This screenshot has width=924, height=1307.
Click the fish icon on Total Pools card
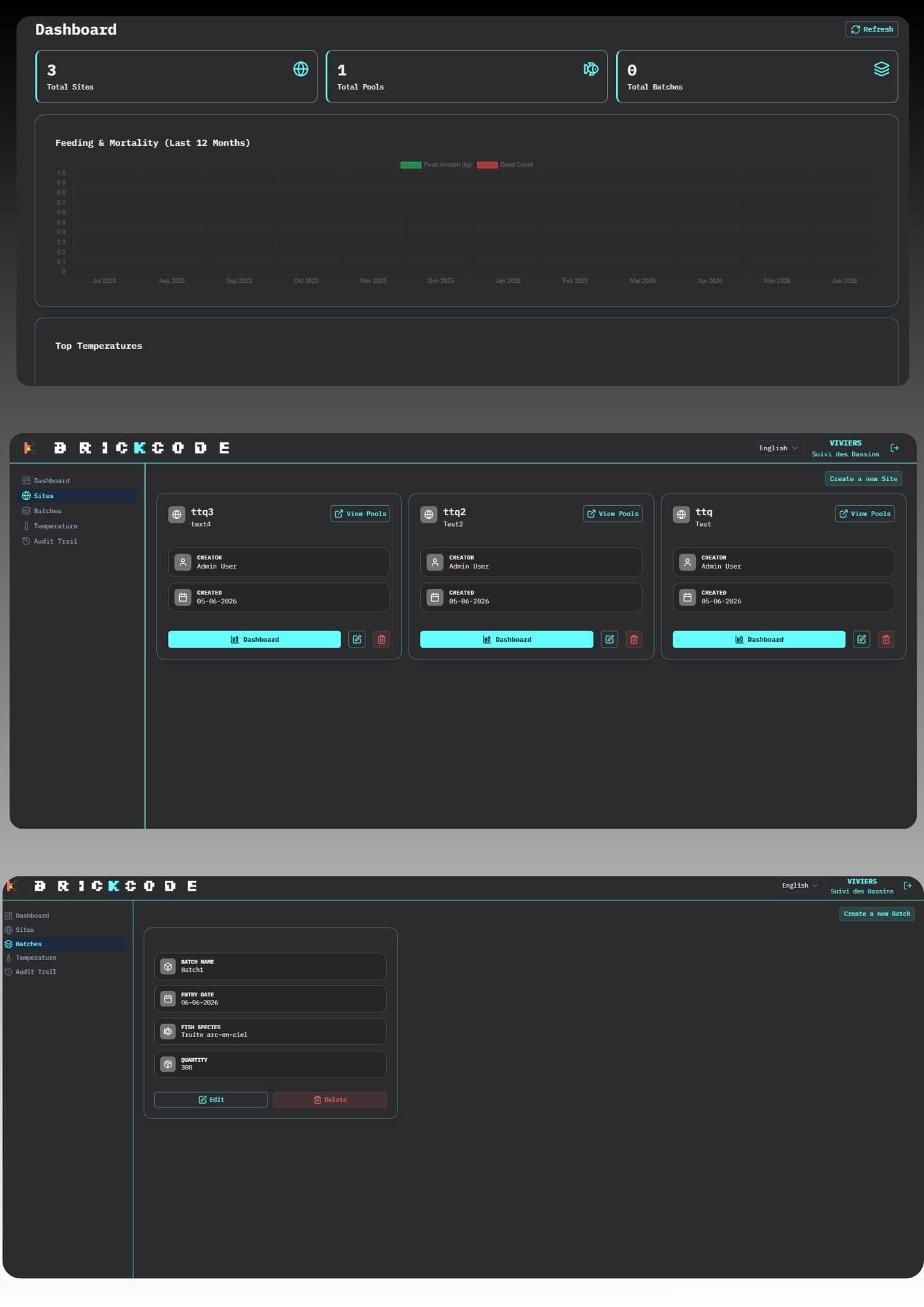pos(591,69)
